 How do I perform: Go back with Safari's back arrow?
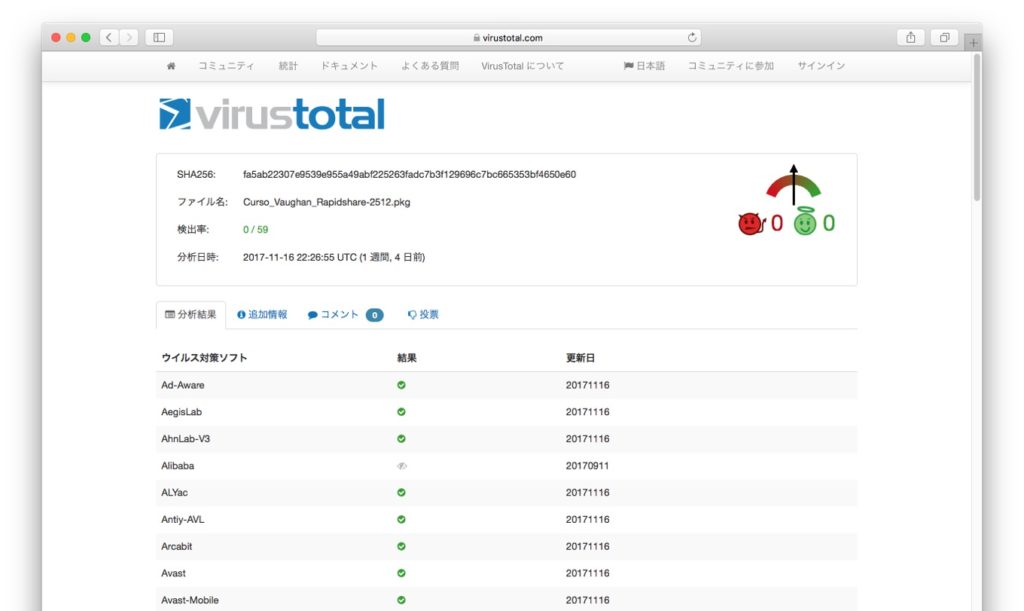110,37
